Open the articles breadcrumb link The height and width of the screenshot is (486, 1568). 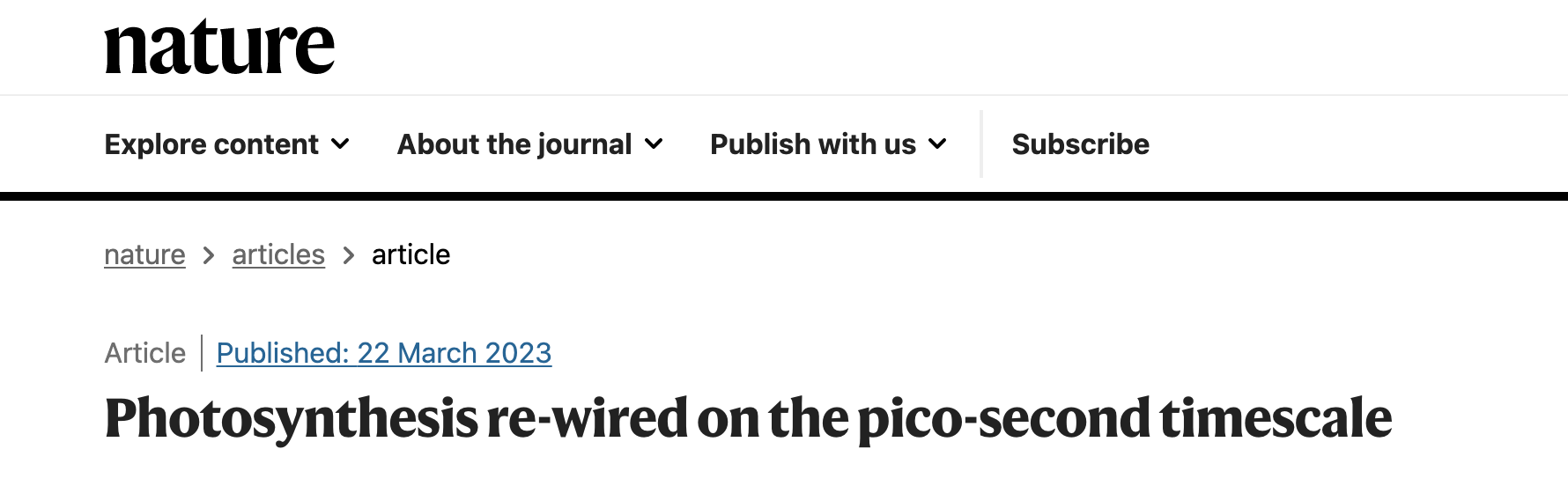point(278,254)
